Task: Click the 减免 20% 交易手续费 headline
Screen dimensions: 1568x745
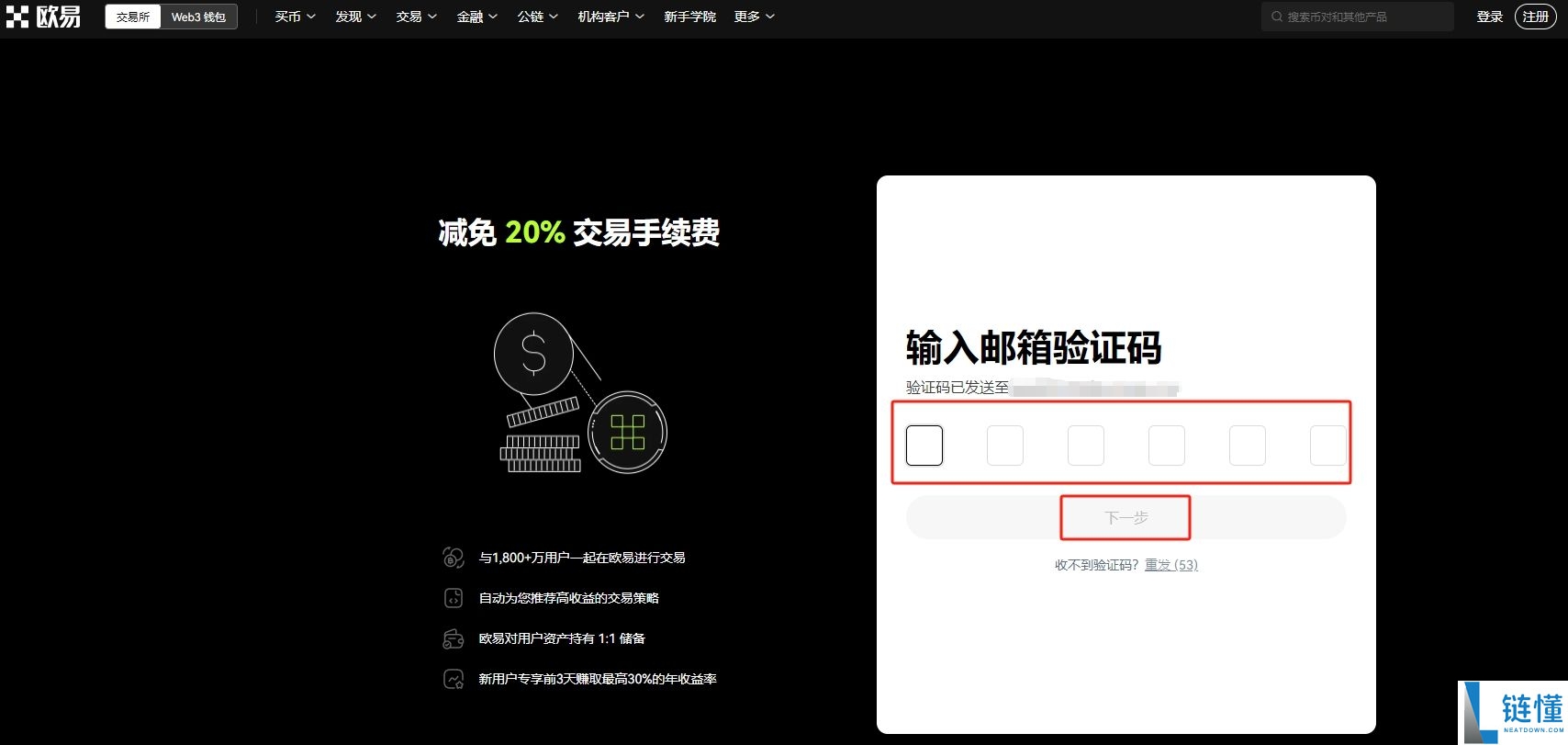Action: 578,232
